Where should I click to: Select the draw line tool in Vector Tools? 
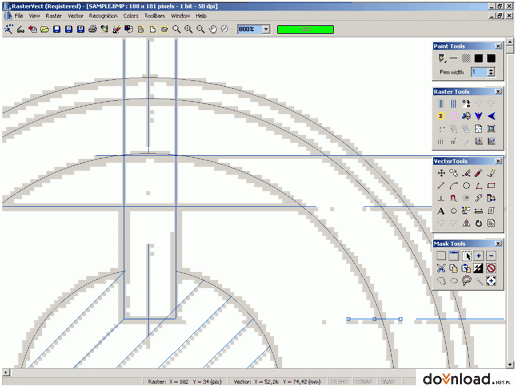coord(441,186)
